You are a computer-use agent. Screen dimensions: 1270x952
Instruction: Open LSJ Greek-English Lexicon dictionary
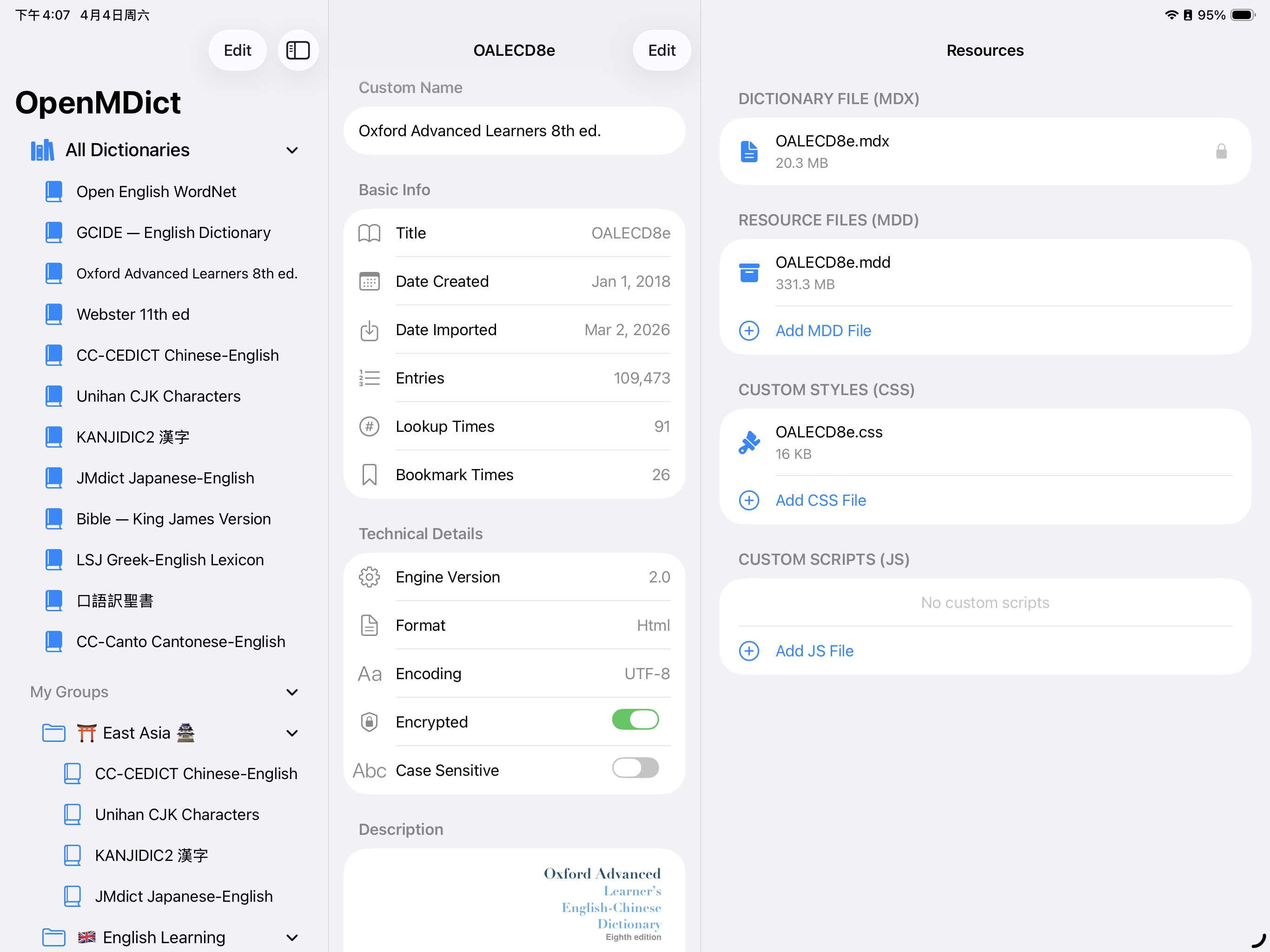pos(170,560)
